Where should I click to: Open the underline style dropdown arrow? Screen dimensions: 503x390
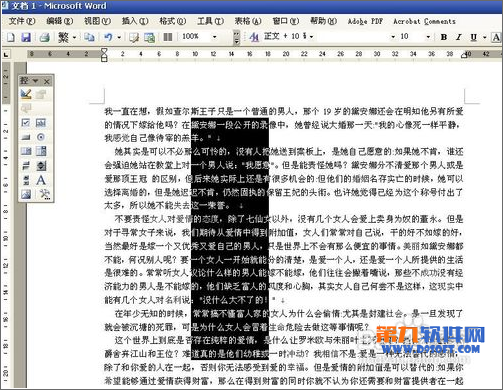coord(485,37)
